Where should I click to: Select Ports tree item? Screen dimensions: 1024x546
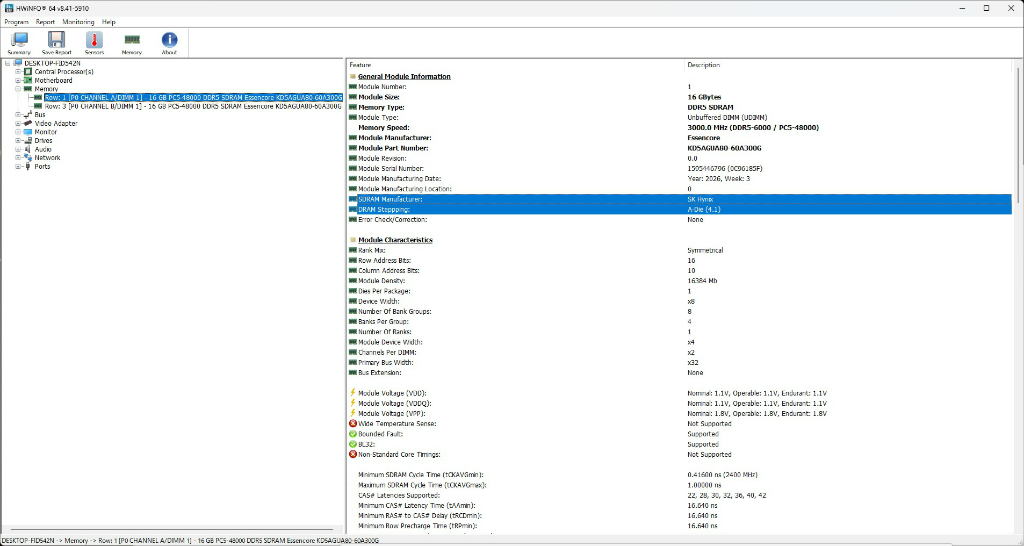click(x=42, y=167)
